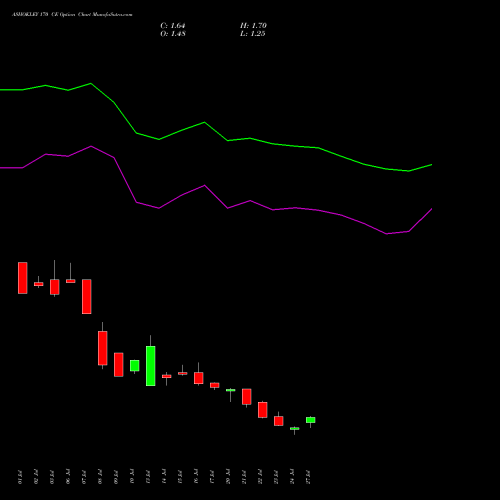The height and width of the screenshot is (500, 500).
Task: Click the low value L: 1.25
Action: point(253,34)
